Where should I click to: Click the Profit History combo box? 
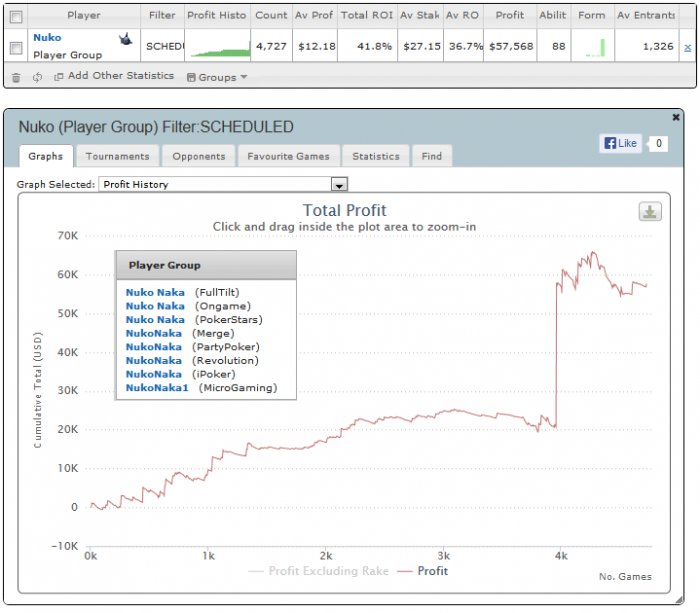[x=223, y=184]
